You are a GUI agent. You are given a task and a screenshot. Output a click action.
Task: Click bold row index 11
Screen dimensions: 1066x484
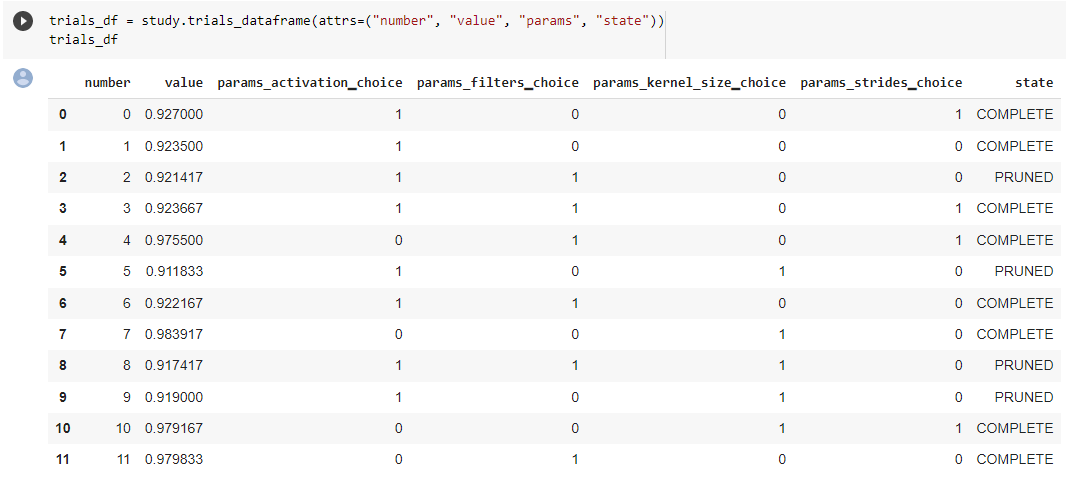click(x=60, y=459)
